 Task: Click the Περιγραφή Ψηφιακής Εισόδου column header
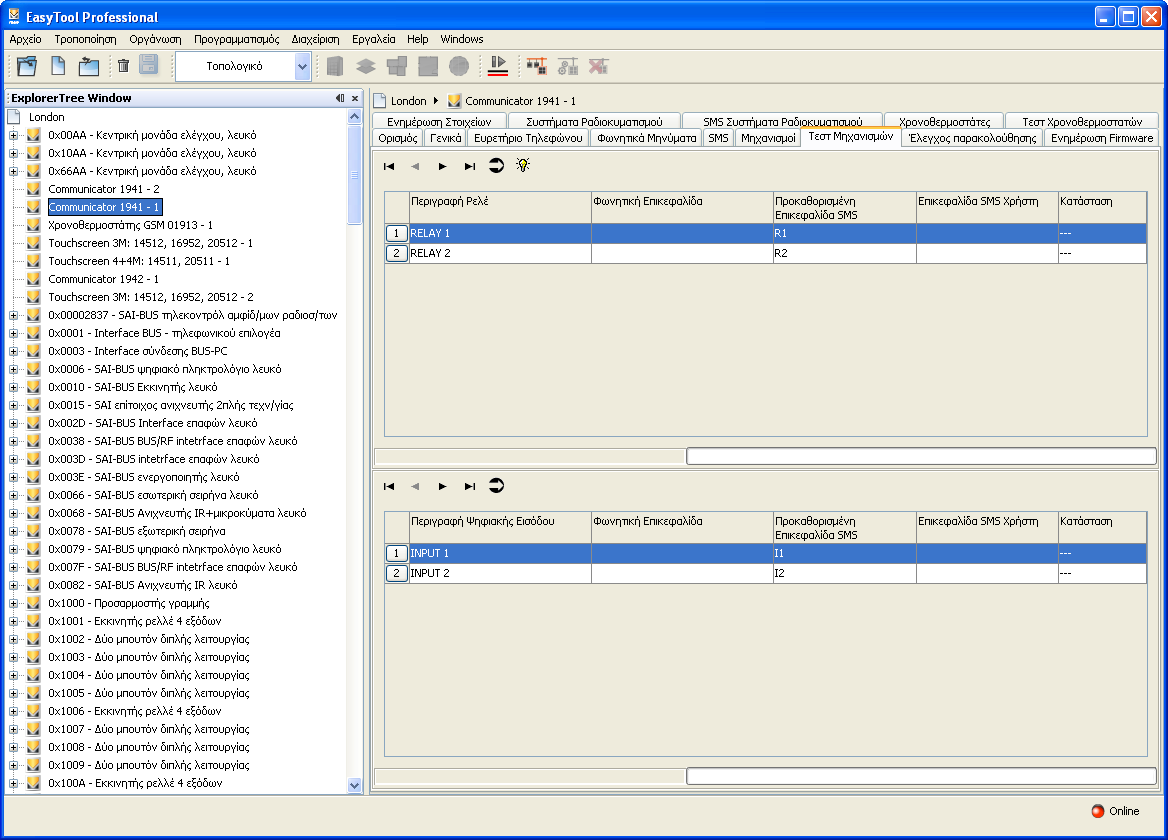500,528
